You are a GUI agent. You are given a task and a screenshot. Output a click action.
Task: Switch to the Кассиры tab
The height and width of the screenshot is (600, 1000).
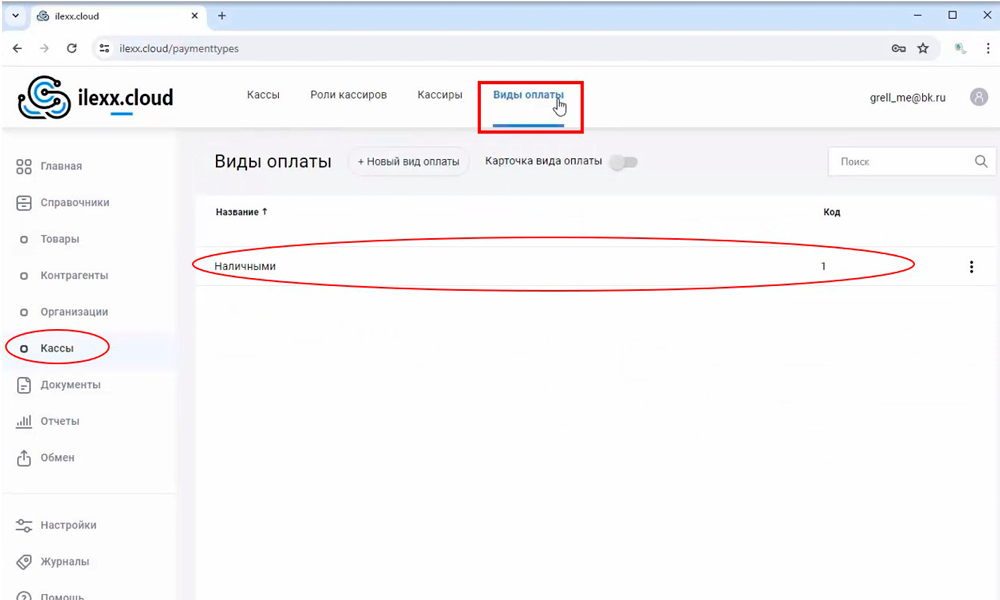coord(439,95)
